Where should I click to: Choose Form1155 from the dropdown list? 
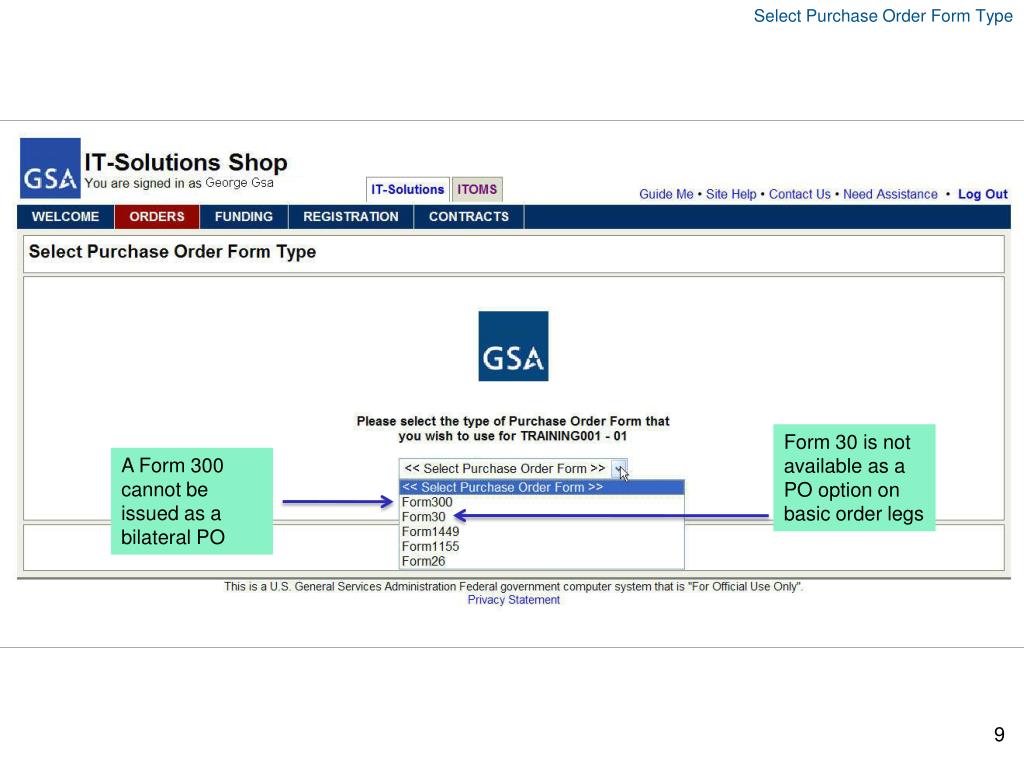pos(542,547)
